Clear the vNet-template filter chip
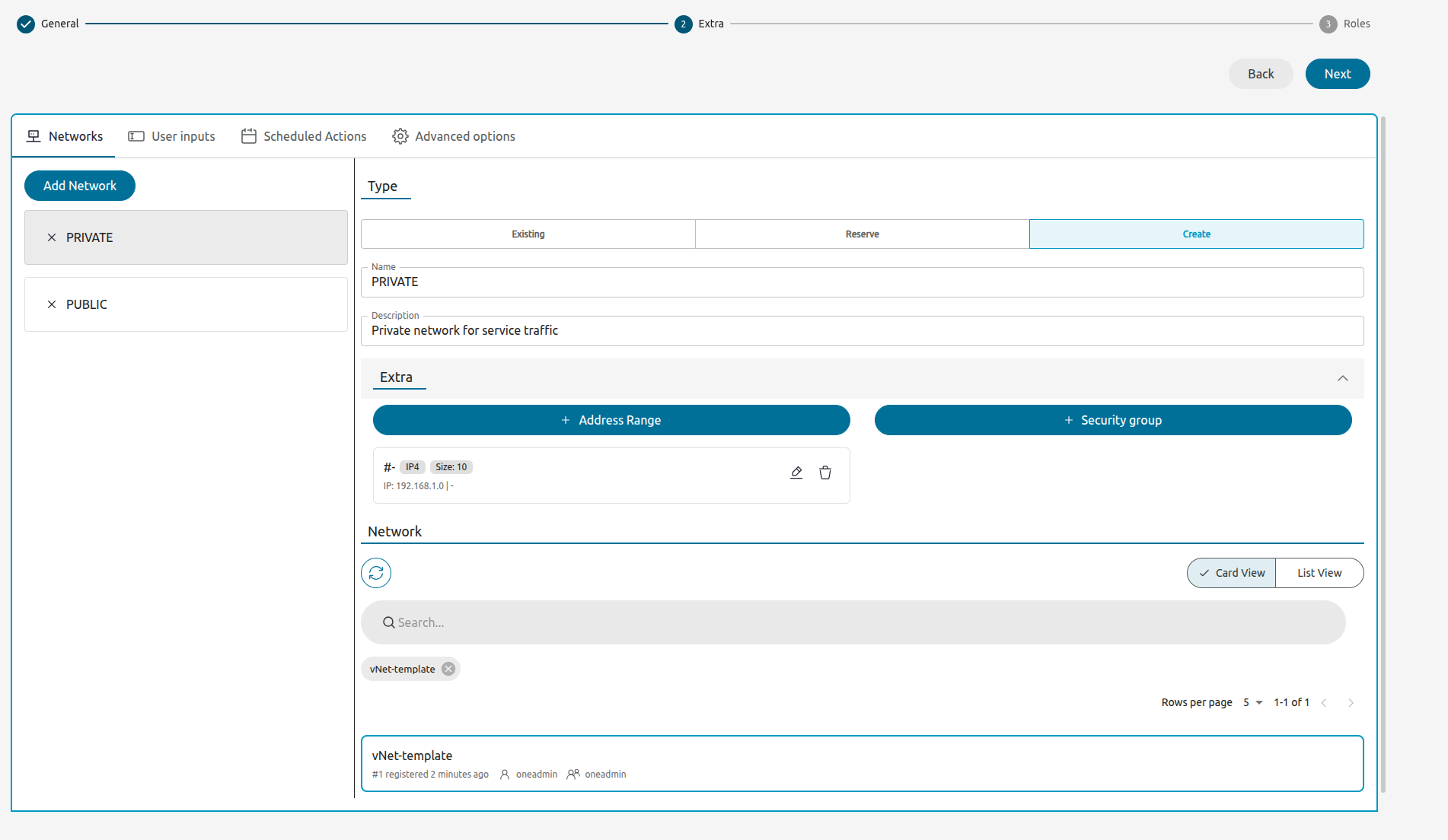1448x840 pixels. 448,669
